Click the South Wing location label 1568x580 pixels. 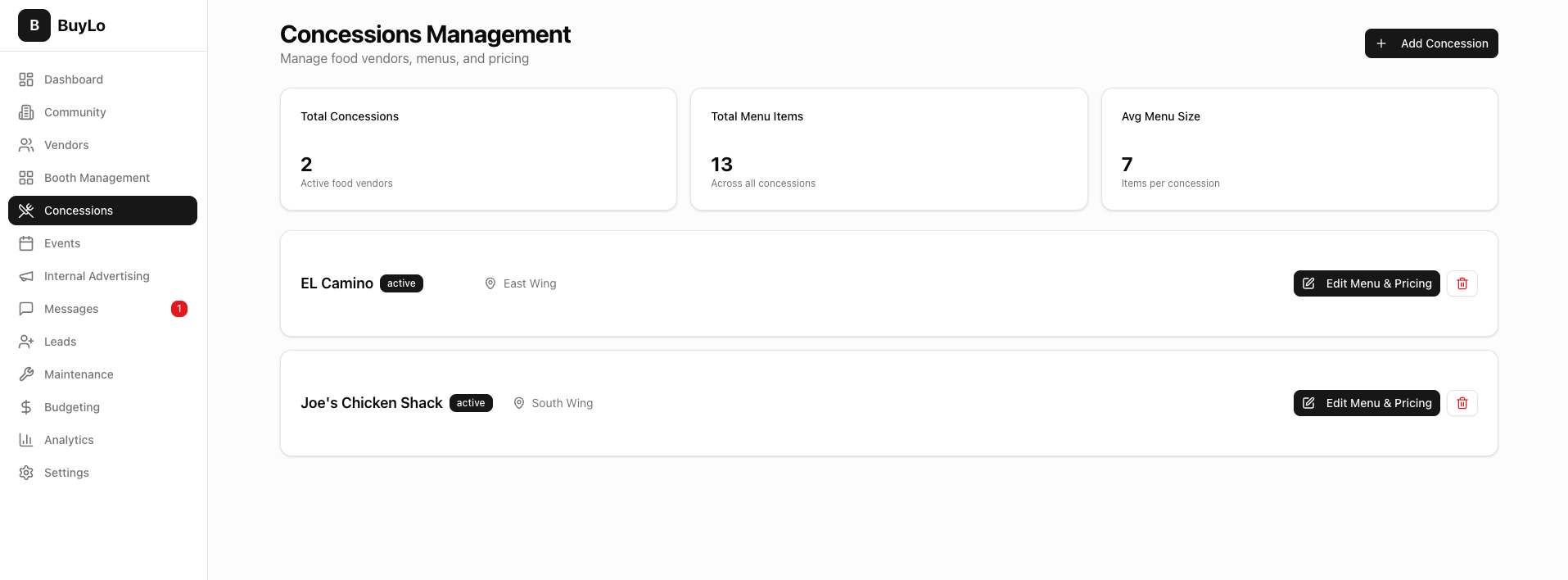click(562, 403)
